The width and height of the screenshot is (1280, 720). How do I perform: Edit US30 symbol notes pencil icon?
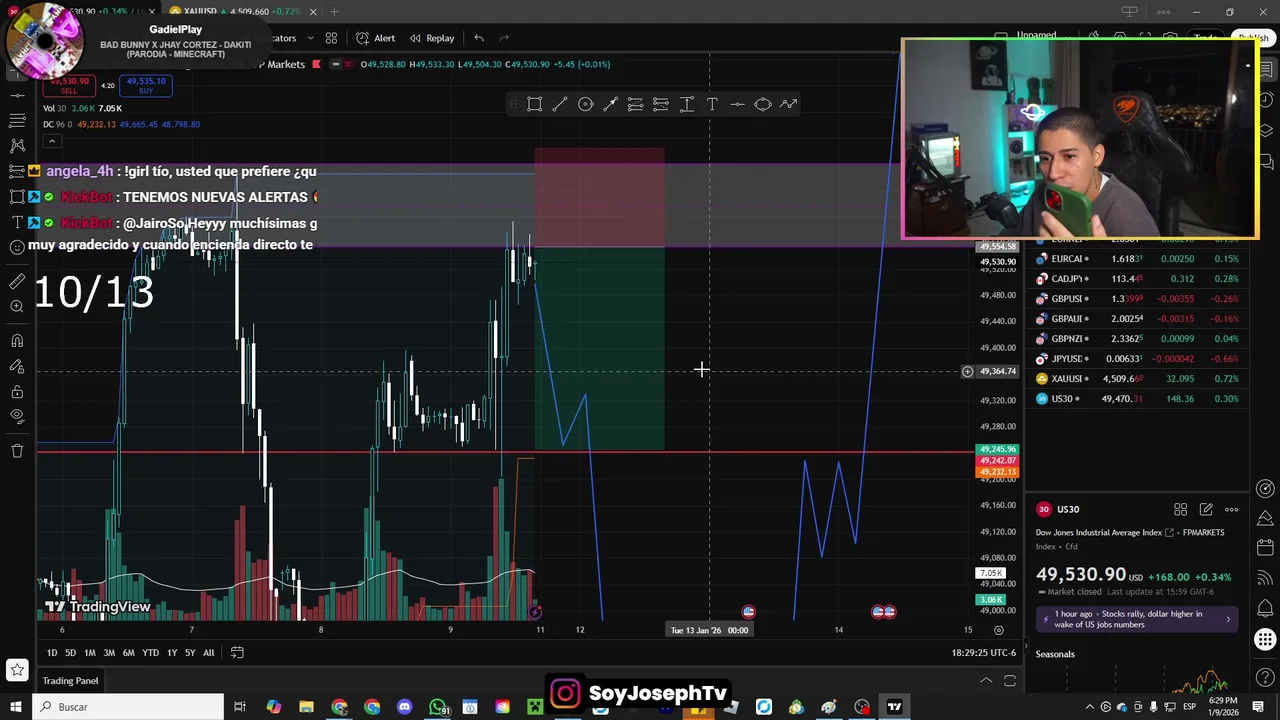(x=1206, y=509)
